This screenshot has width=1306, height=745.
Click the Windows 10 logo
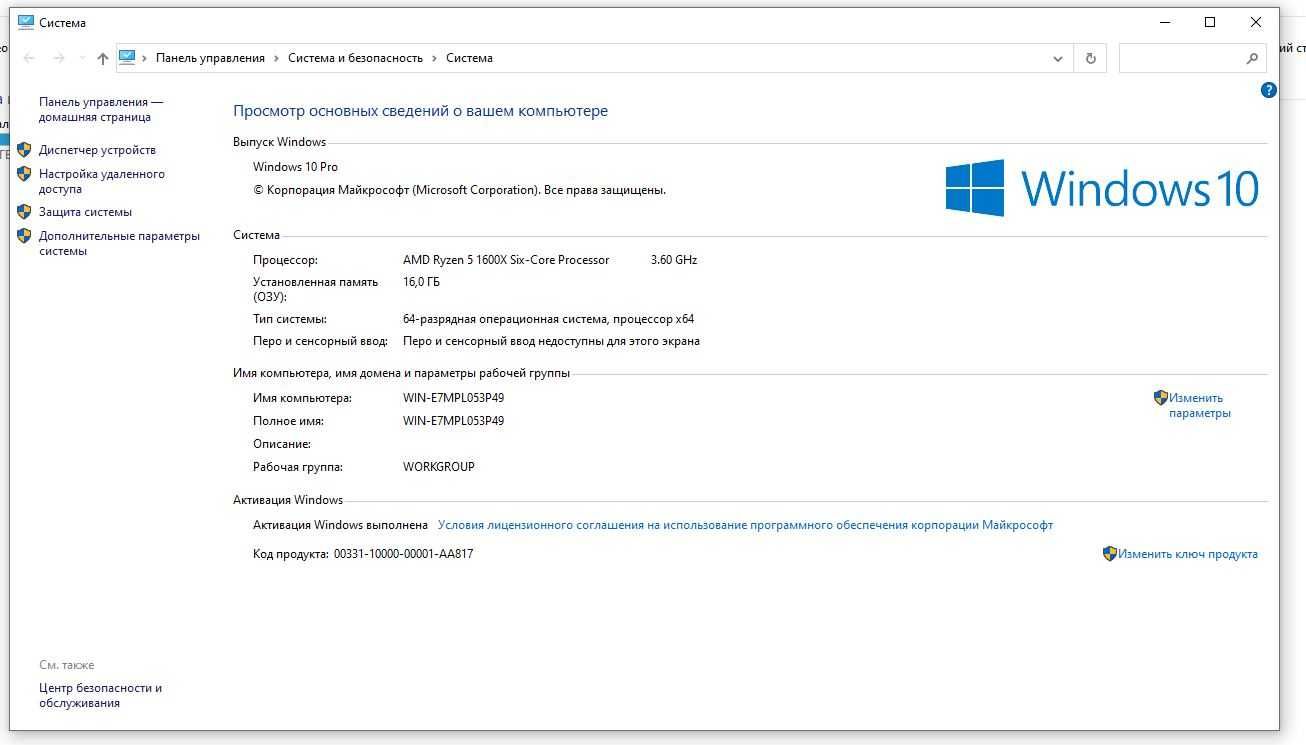click(x=1102, y=187)
